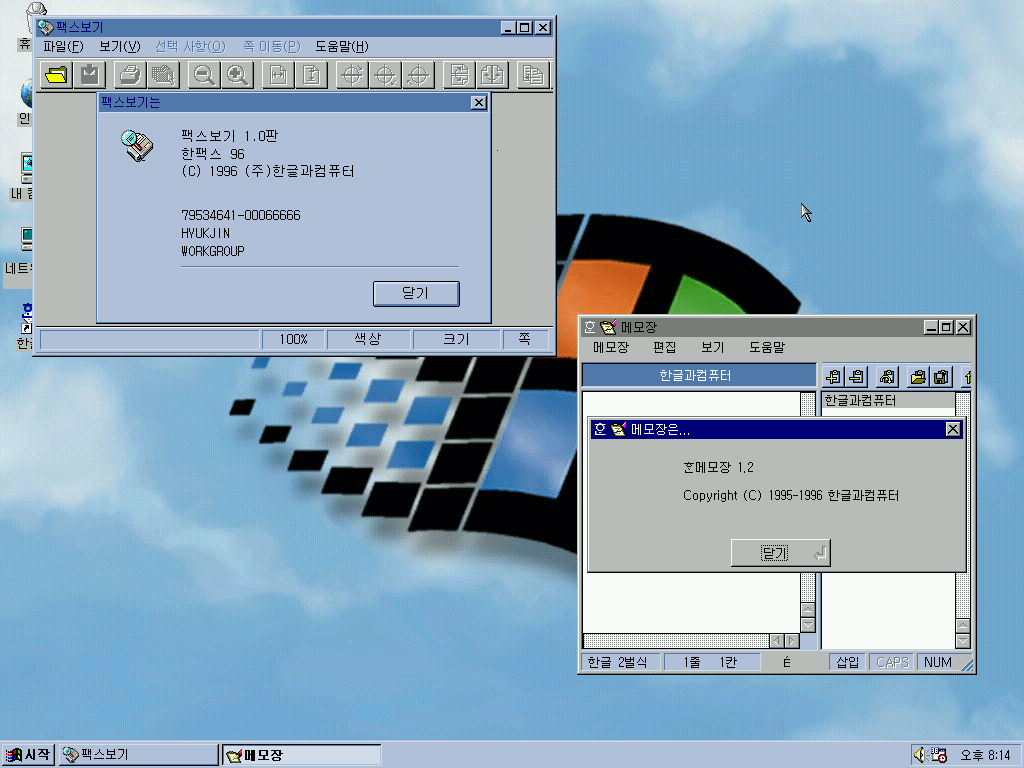Click the save icon in 팩스보기 toolbar

click(89, 75)
